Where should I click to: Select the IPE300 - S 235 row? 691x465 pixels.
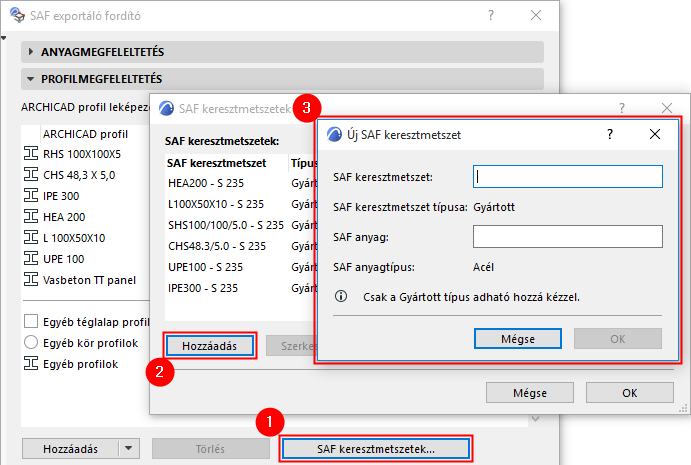tap(241, 288)
